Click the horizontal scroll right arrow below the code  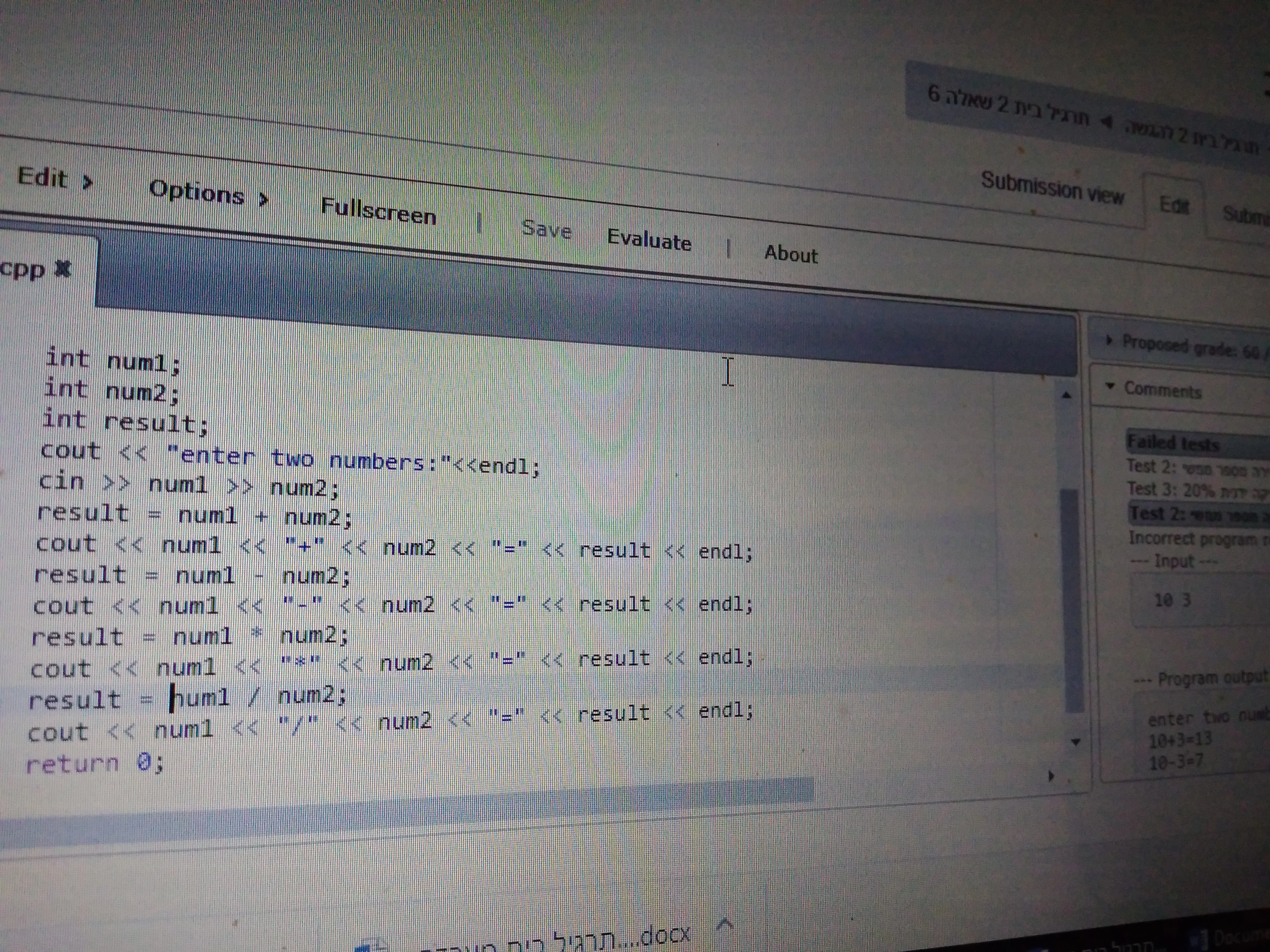pos(1051,777)
